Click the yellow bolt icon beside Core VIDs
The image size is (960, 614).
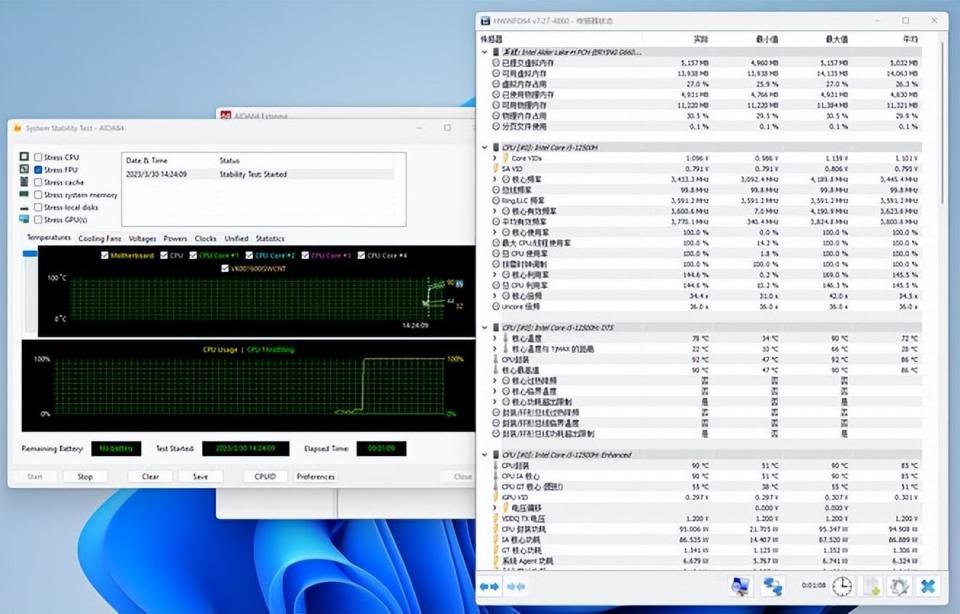pos(506,158)
